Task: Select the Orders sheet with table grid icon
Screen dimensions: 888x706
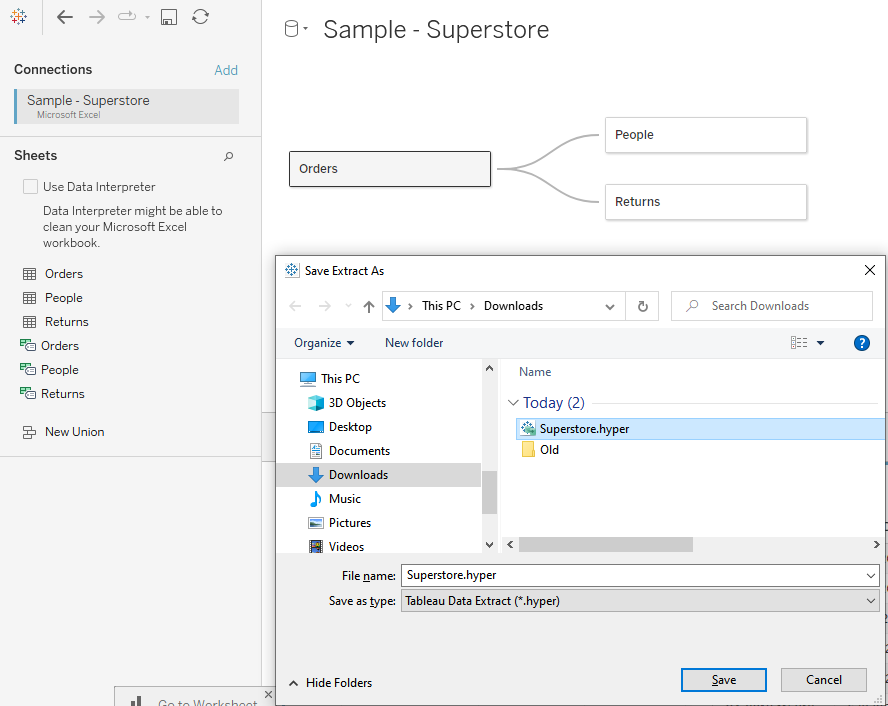Action: [53, 274]
